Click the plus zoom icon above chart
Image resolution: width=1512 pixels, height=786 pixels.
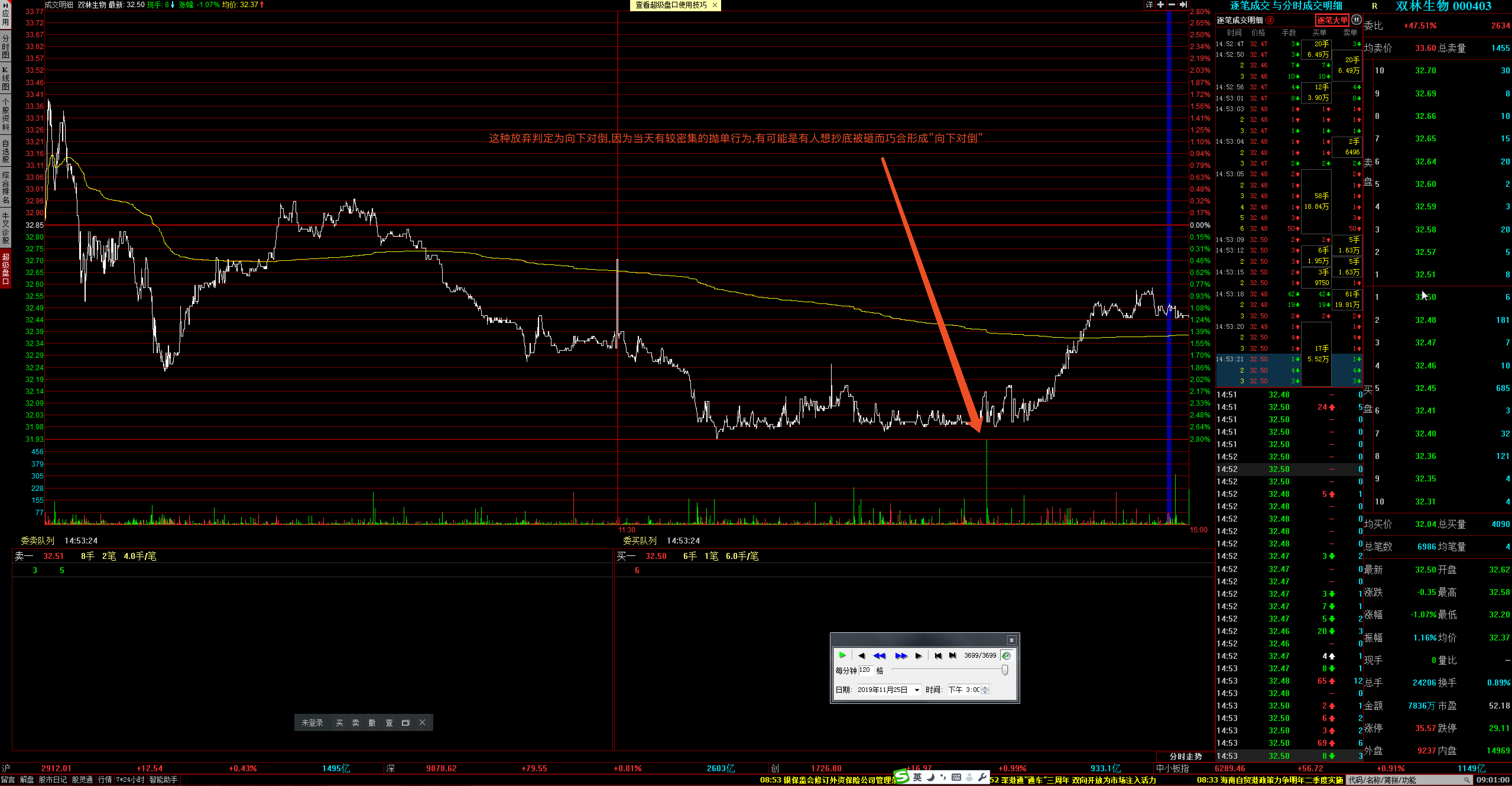[x=1160, y=5]
